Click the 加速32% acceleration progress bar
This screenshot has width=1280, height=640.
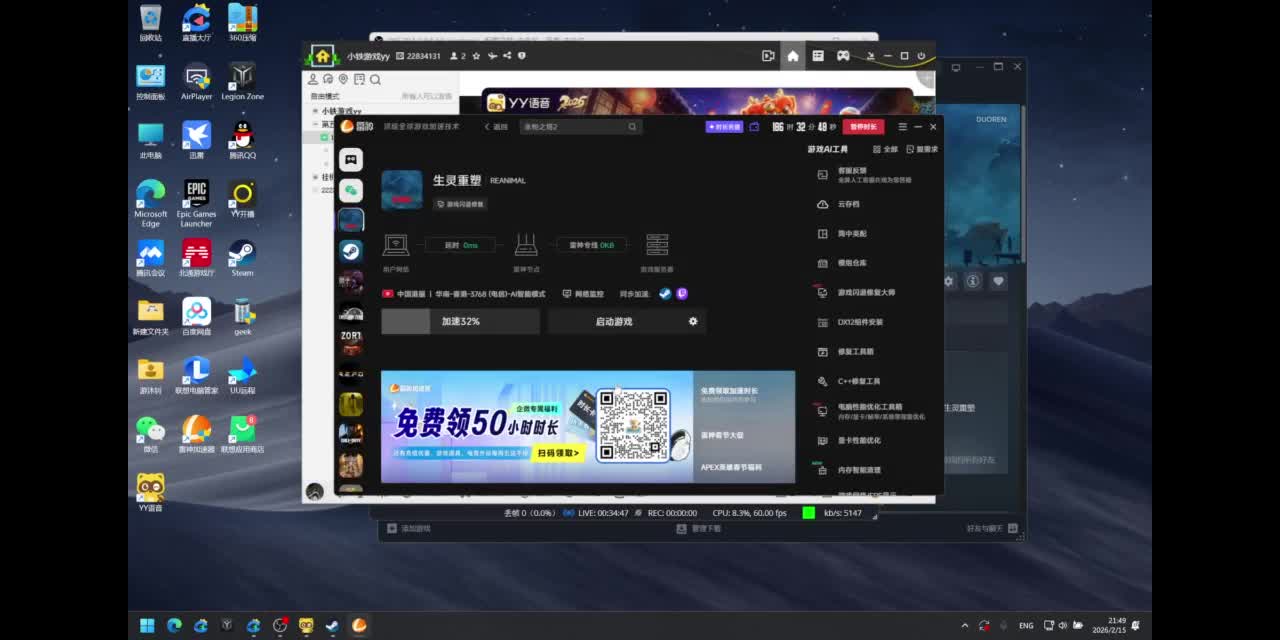[460, 321]
